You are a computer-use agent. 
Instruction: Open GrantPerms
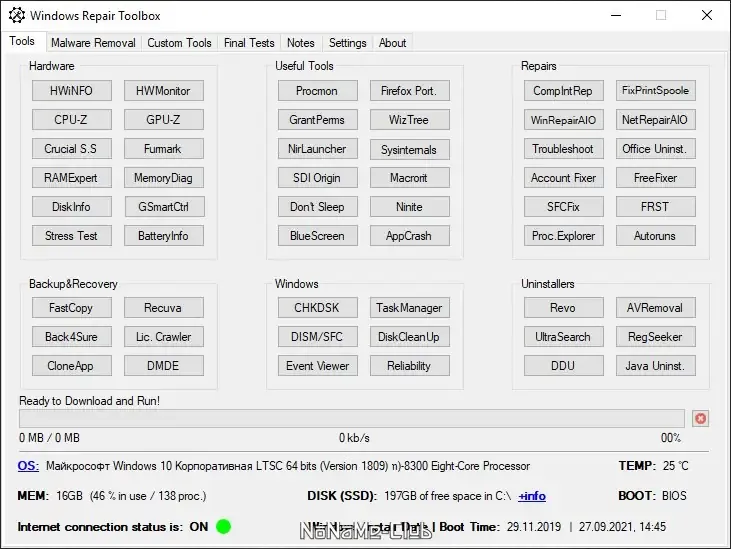(318, 119)
